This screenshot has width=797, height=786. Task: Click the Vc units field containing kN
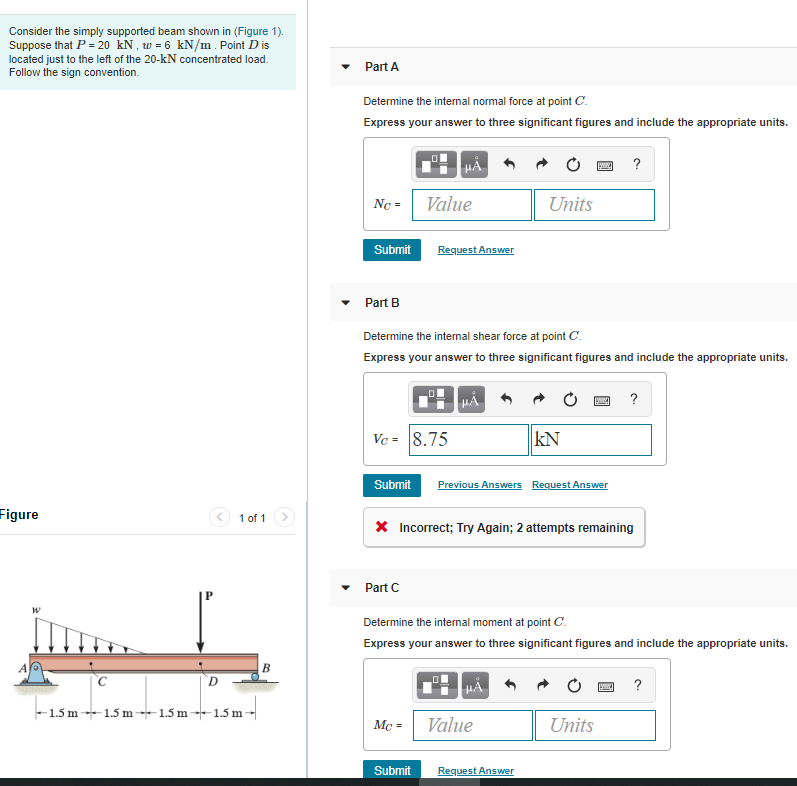(591, 440)
